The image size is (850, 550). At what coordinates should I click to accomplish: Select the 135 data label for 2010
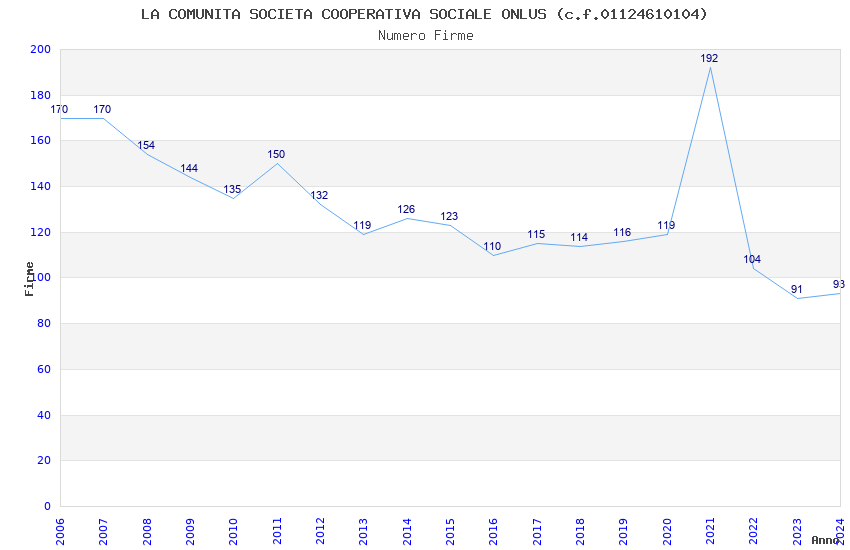[232, 189]
